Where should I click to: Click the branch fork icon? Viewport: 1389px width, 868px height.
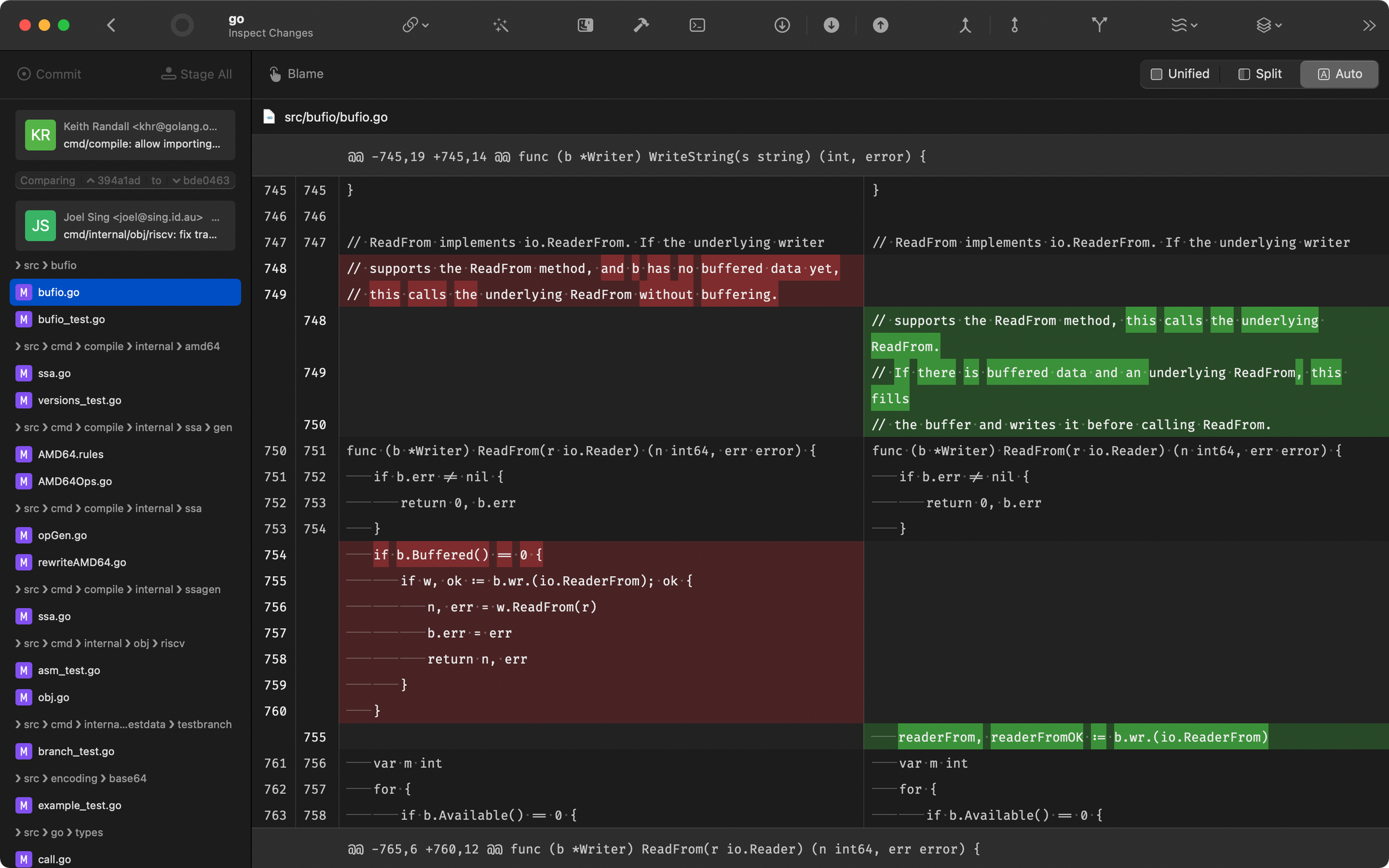tap(1099, 25)
